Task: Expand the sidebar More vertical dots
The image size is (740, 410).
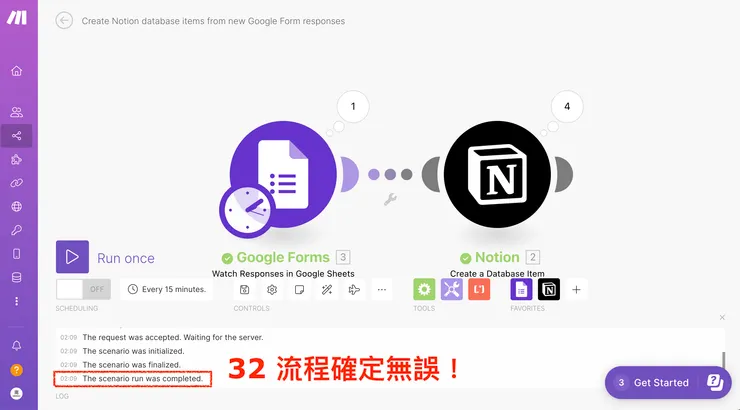Action: [x=17, y=301]
